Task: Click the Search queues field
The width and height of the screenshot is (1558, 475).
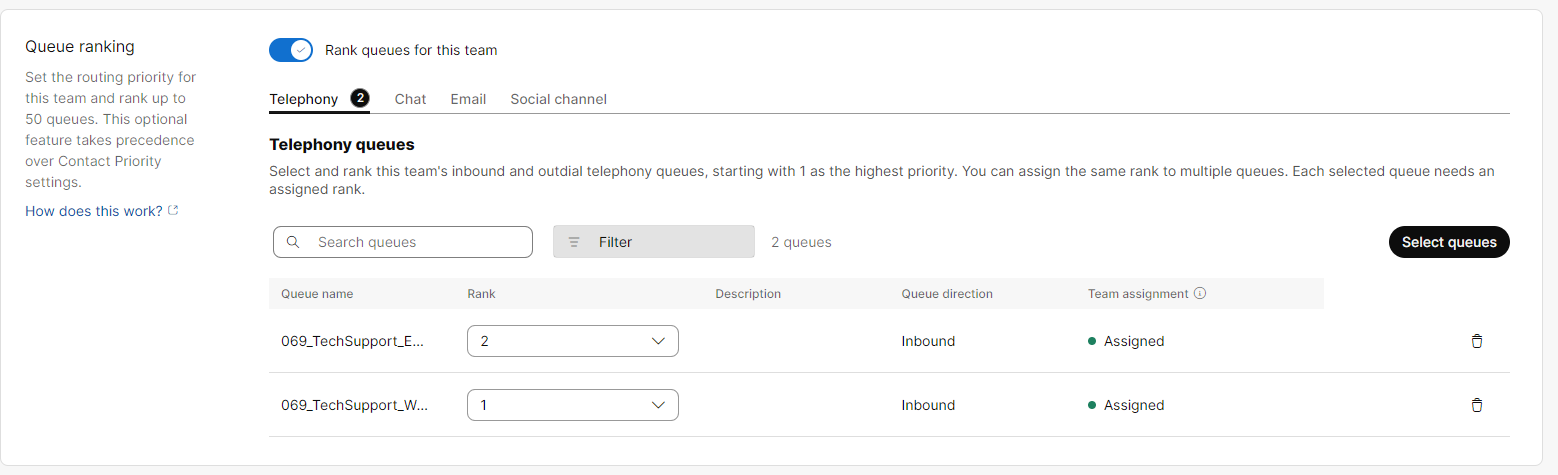Action: [x=403, y=242]
